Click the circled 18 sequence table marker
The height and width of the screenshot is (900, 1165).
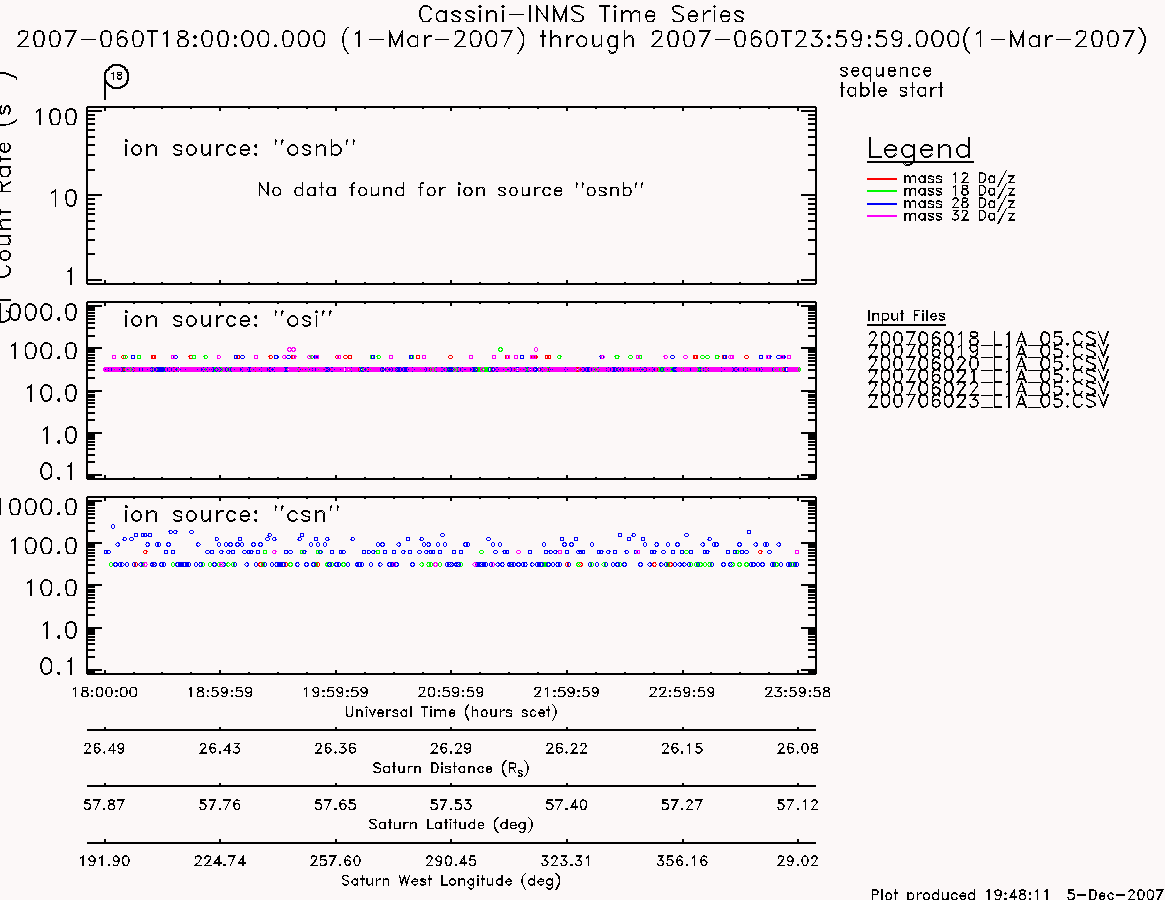tap(117, 77)
